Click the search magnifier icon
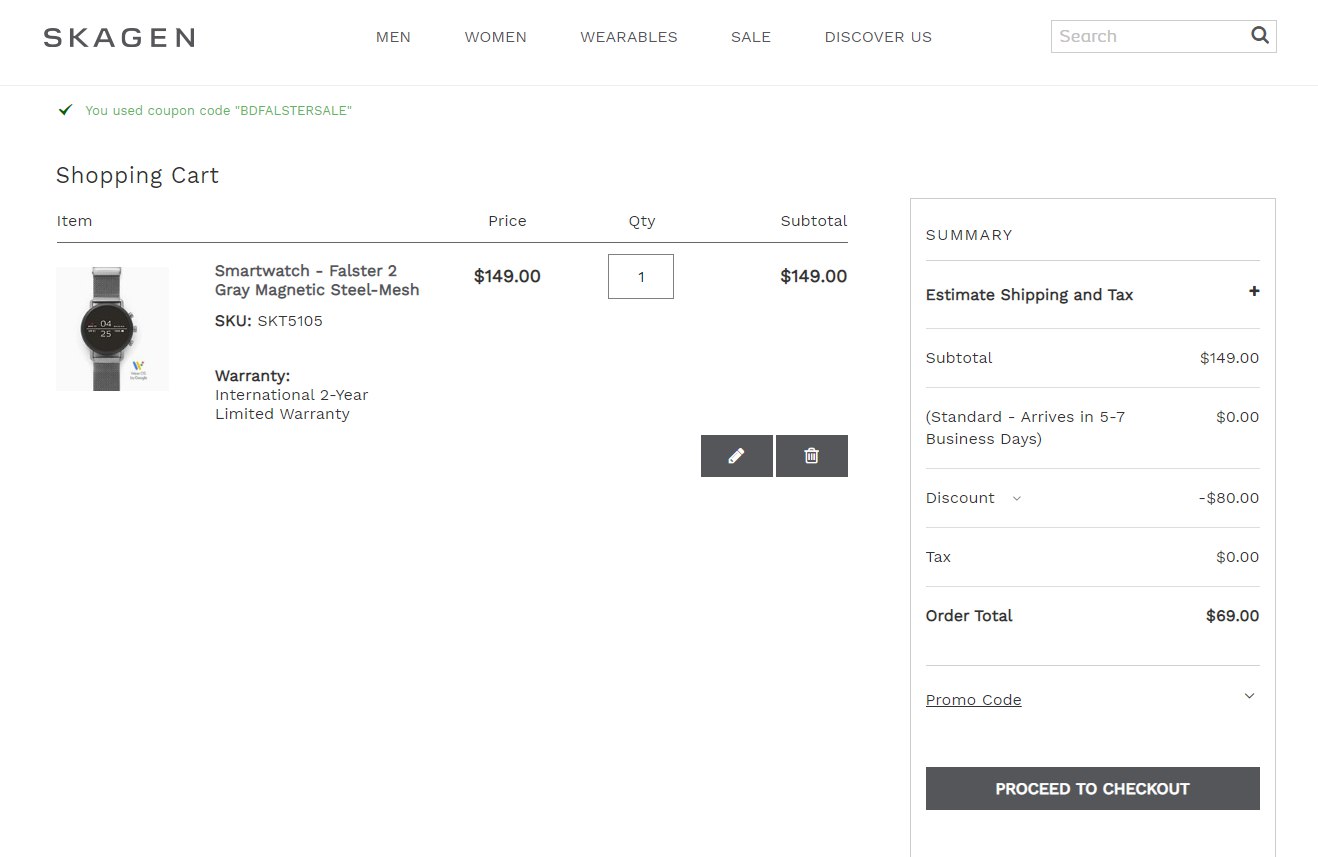 point(1260,36)
